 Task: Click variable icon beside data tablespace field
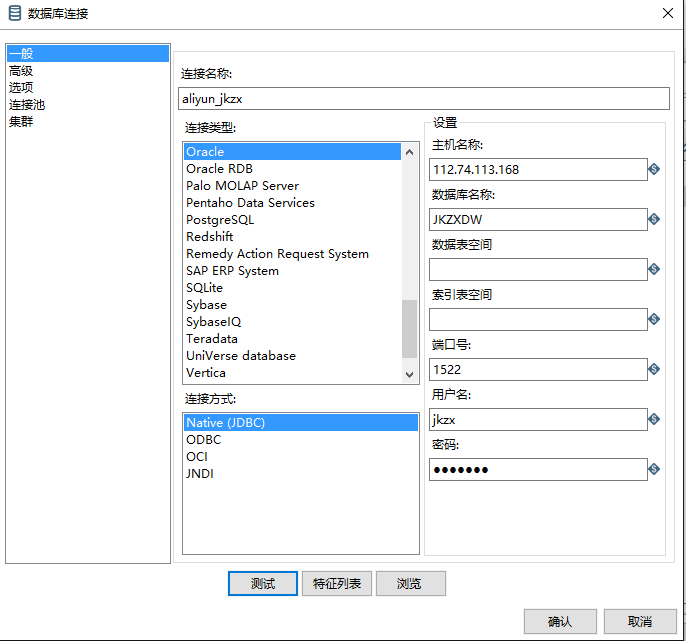click(x=654, y=269)
